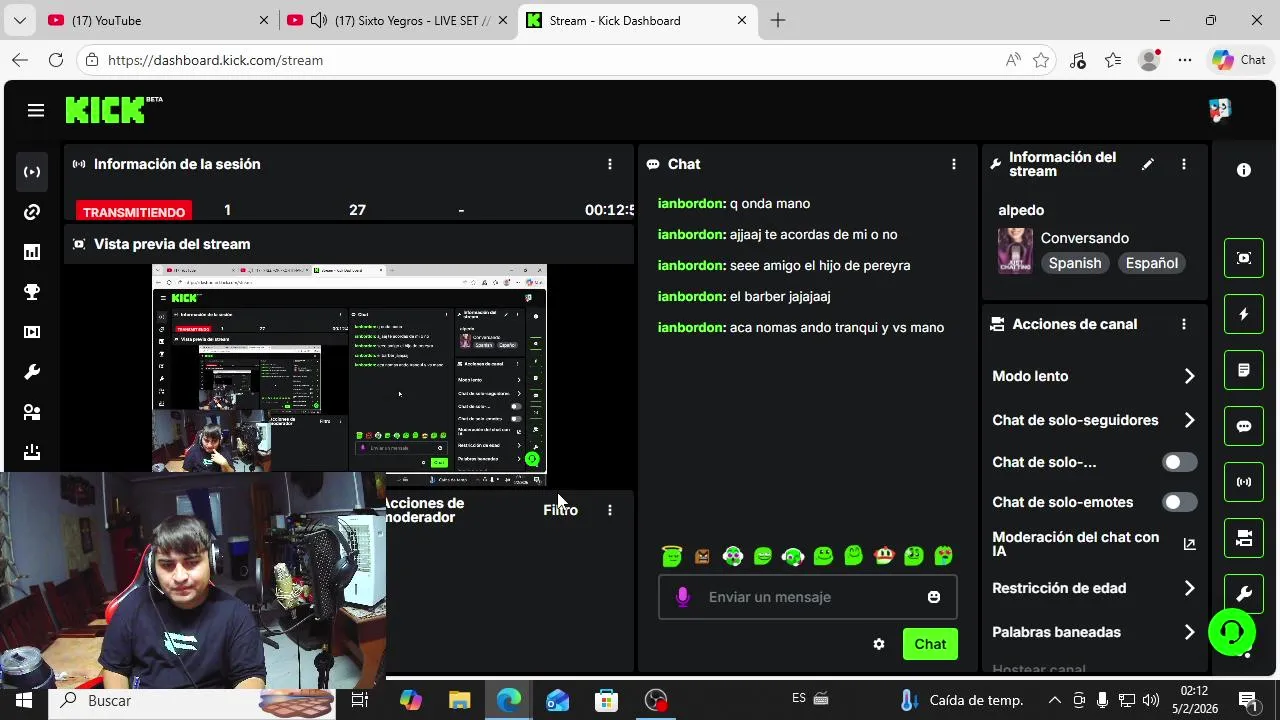Image resolution: width=1280 pixels, height=720 pixels.
Task: Open Acciones de moderador three-dot menu
Action: coord(610,510)
